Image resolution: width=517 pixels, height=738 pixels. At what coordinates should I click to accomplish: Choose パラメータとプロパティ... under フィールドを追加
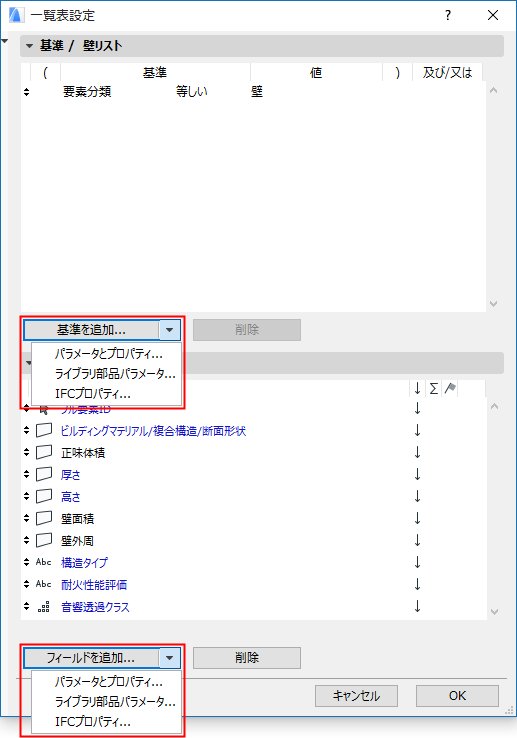click(109, 682)
